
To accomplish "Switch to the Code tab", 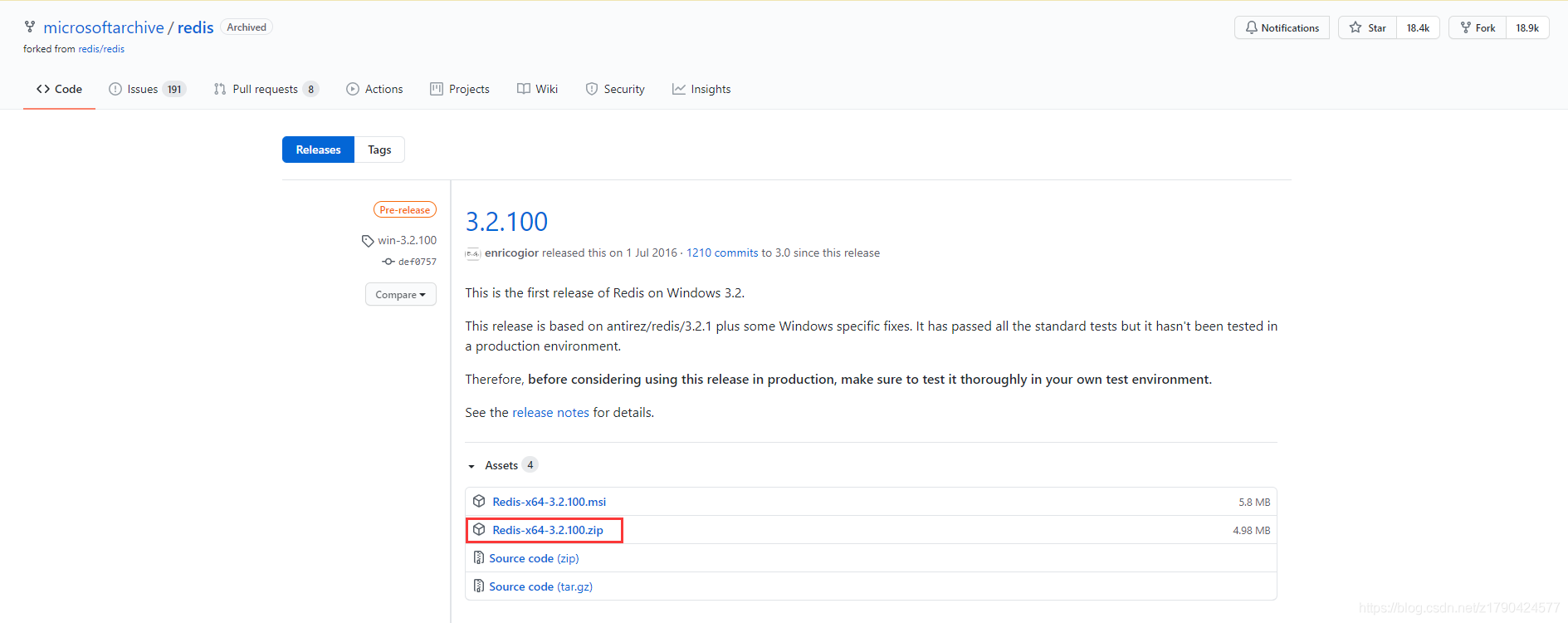I will coord(59,89).
